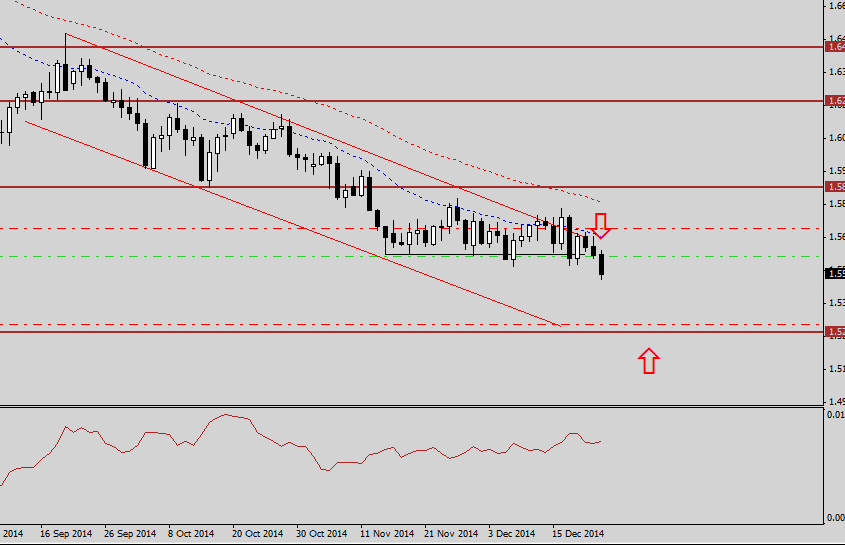
Task: Click the 11 Nov 2014 date label
Action: pos(386,533)
